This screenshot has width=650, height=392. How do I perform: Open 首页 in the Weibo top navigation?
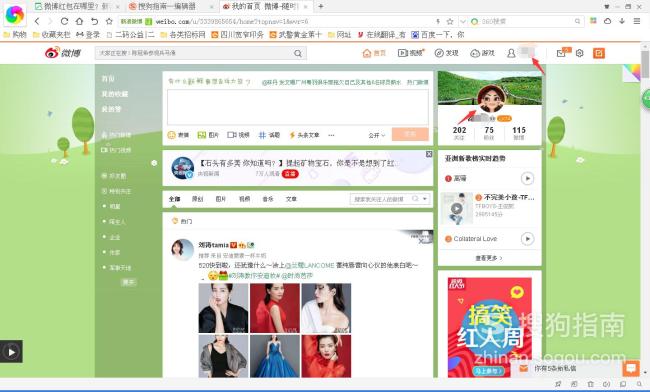point(374,53)
